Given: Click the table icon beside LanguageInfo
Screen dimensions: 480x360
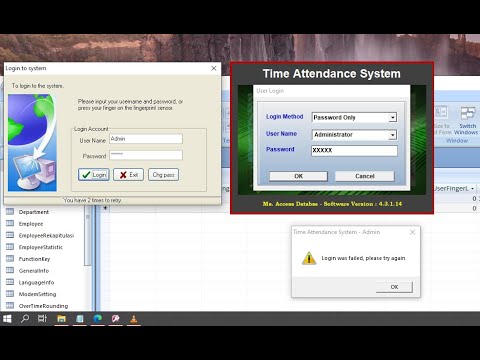Looking at the screenshot, I should (x=10, y=282).
